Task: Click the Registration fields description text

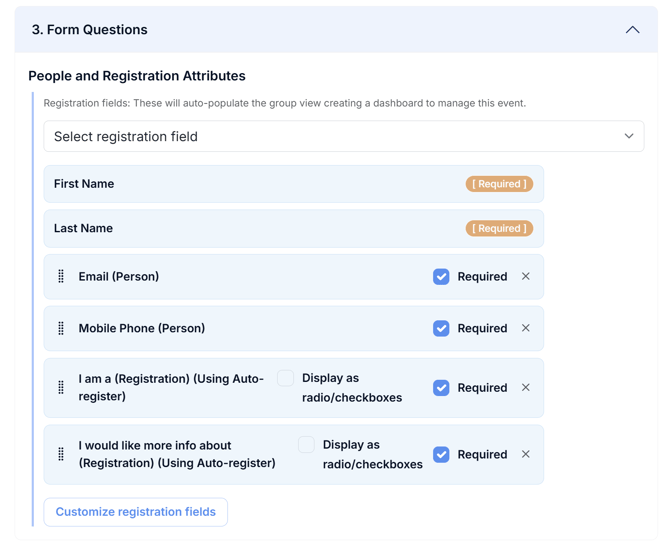Action: pyautogui.click(x=285, y=103)
